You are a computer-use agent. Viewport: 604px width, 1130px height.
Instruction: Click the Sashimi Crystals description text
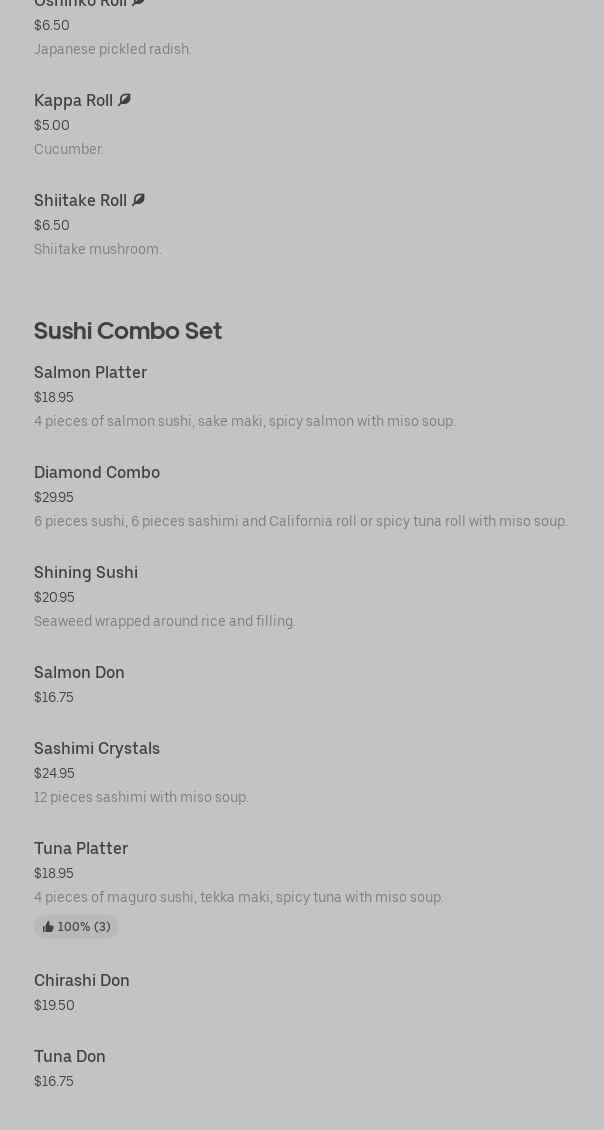point(141,797)
